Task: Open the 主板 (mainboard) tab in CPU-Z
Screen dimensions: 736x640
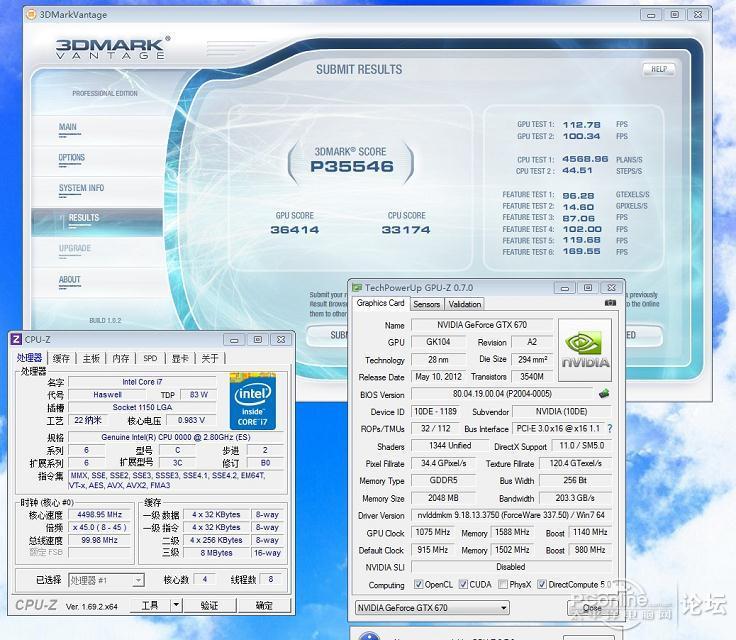Action: pos(91,358)
